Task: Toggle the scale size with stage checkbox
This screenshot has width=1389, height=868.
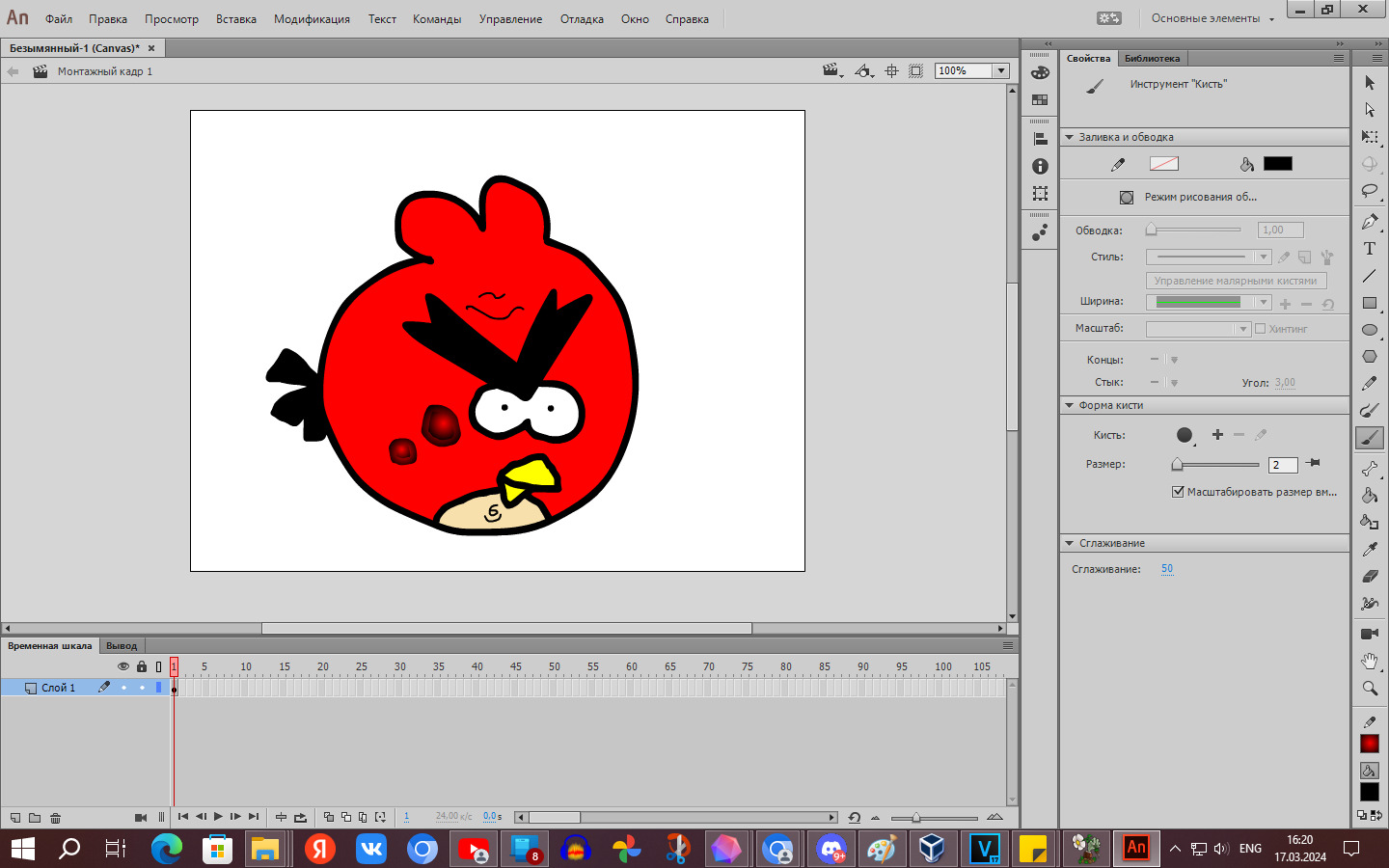Action: pyautogui.click(x=1178, y=492)
